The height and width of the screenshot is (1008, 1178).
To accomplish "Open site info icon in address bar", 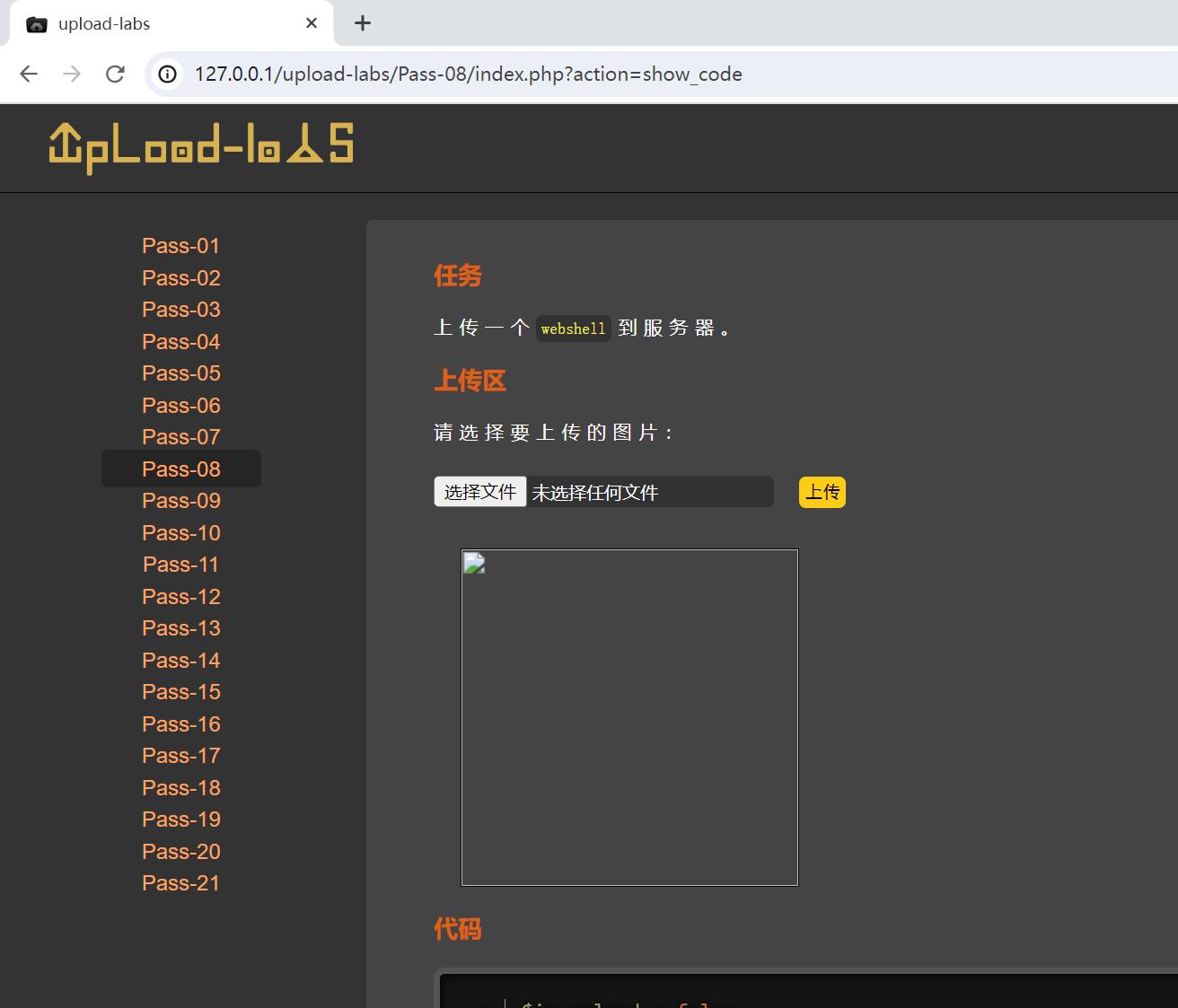I will [x=168, y=74].
